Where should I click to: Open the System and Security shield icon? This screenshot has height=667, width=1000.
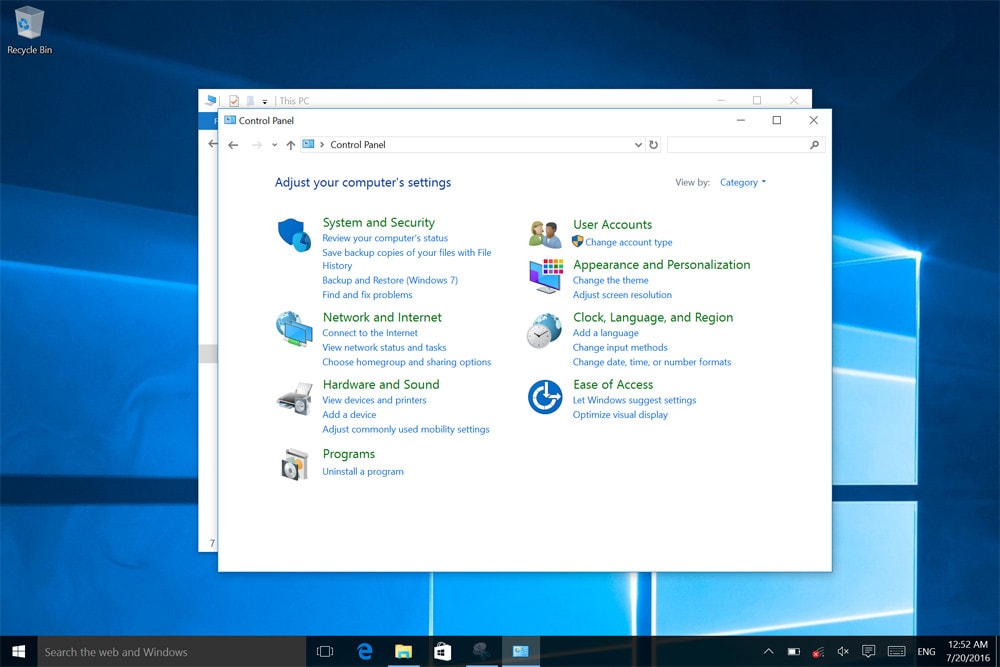(294, 234)
